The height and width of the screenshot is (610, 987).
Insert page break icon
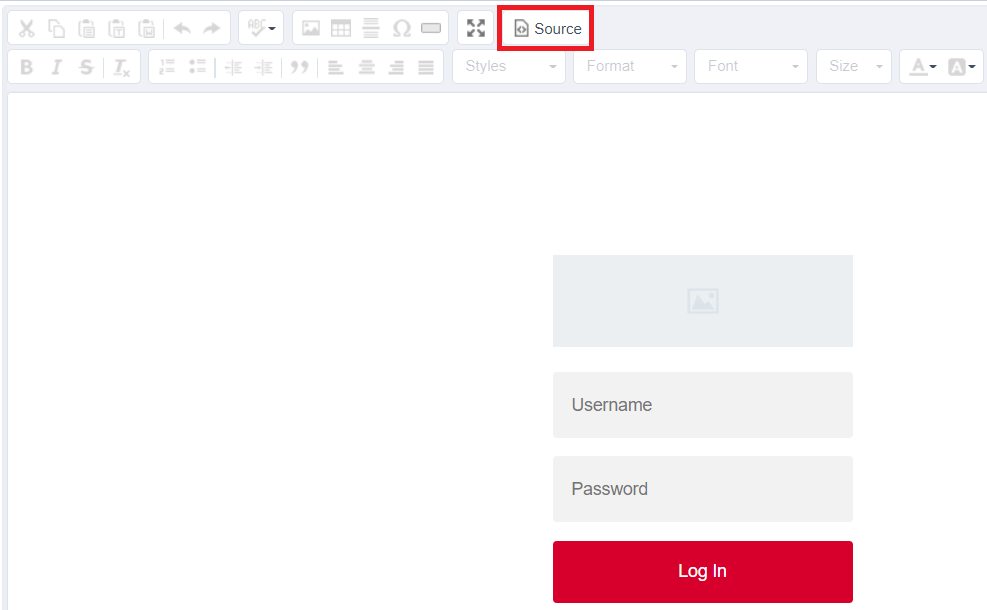(431, 28)
